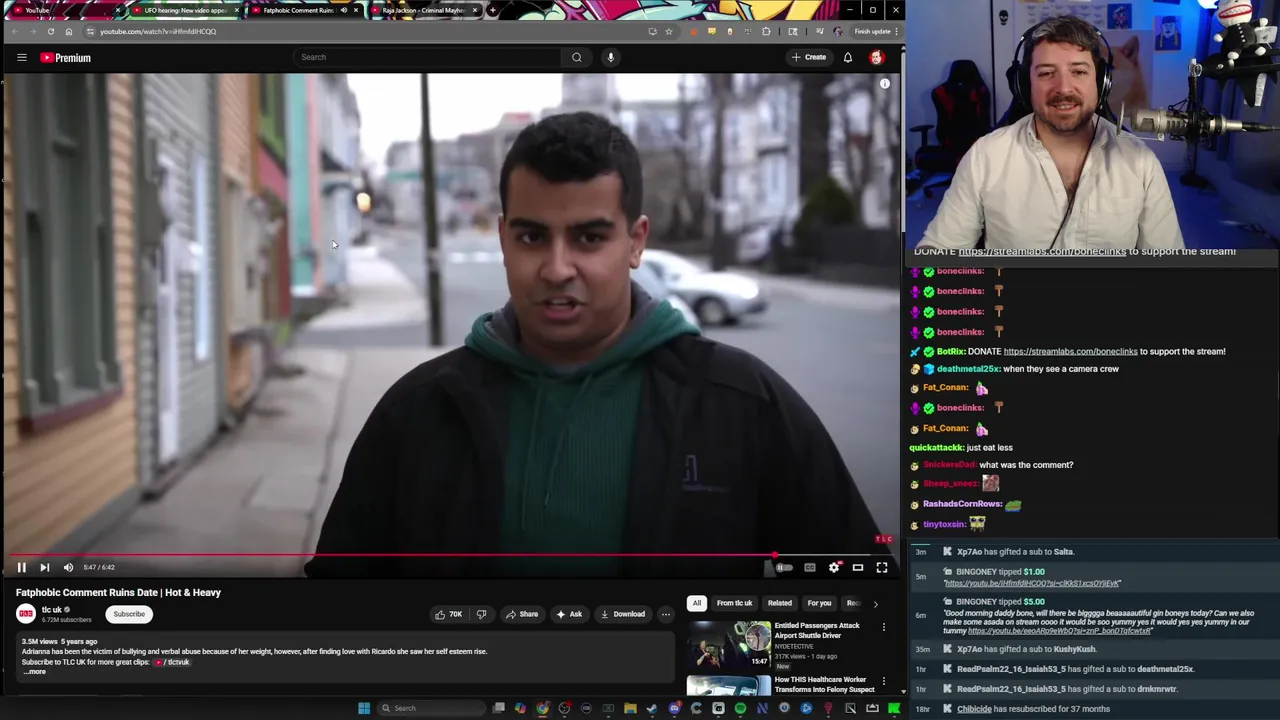
Task: Expand description with ...more
Action: coord(34,672)
